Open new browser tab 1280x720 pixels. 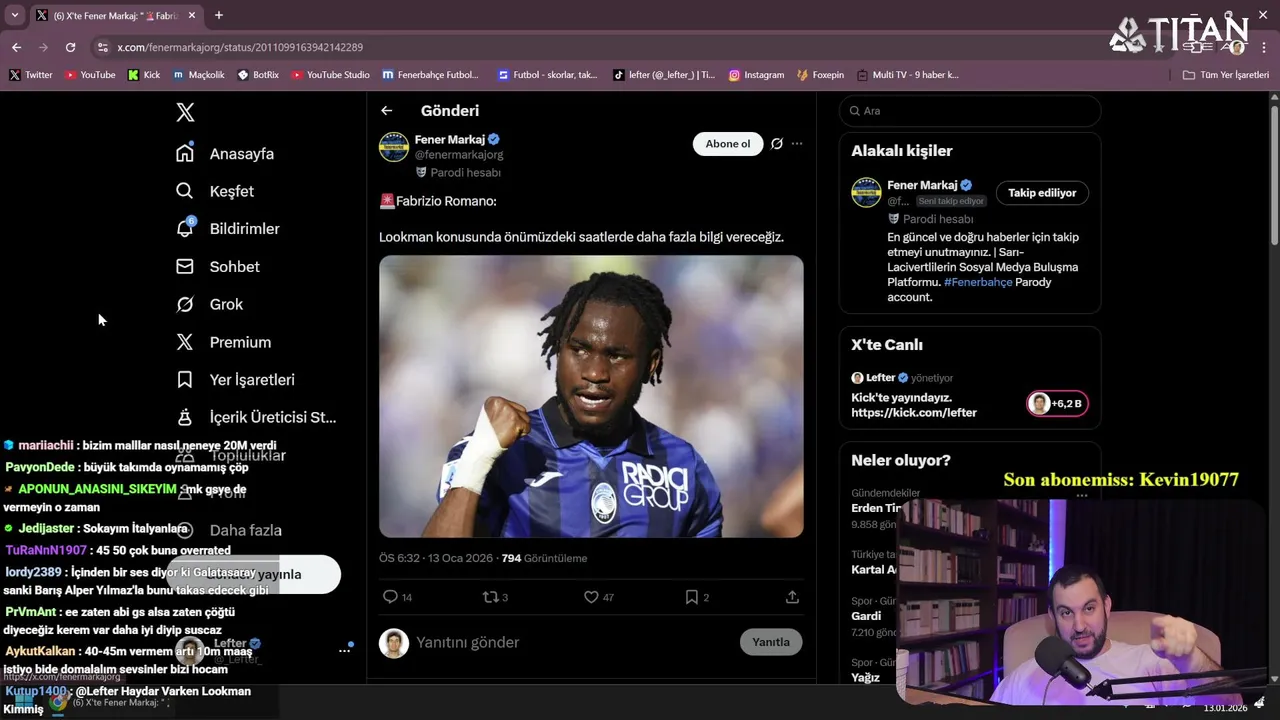tap(219, 15)
